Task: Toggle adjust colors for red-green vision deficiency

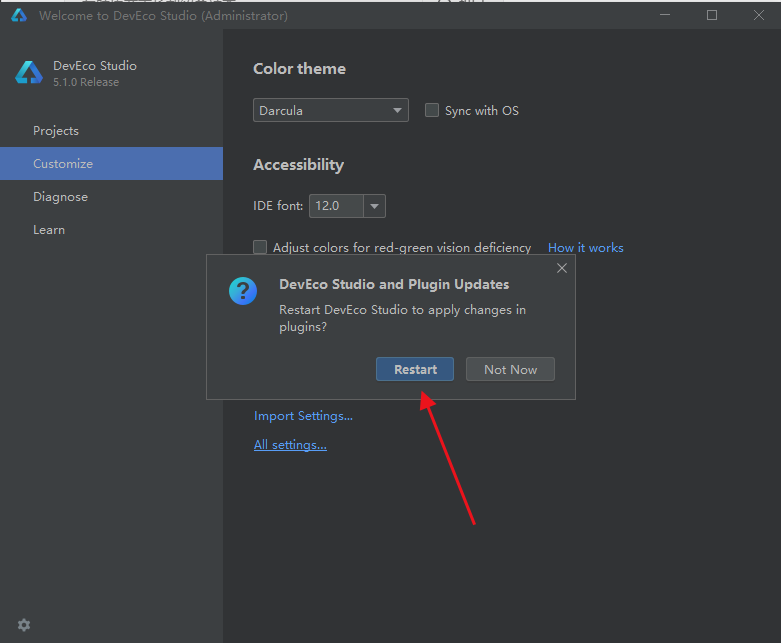Action: 261,247
